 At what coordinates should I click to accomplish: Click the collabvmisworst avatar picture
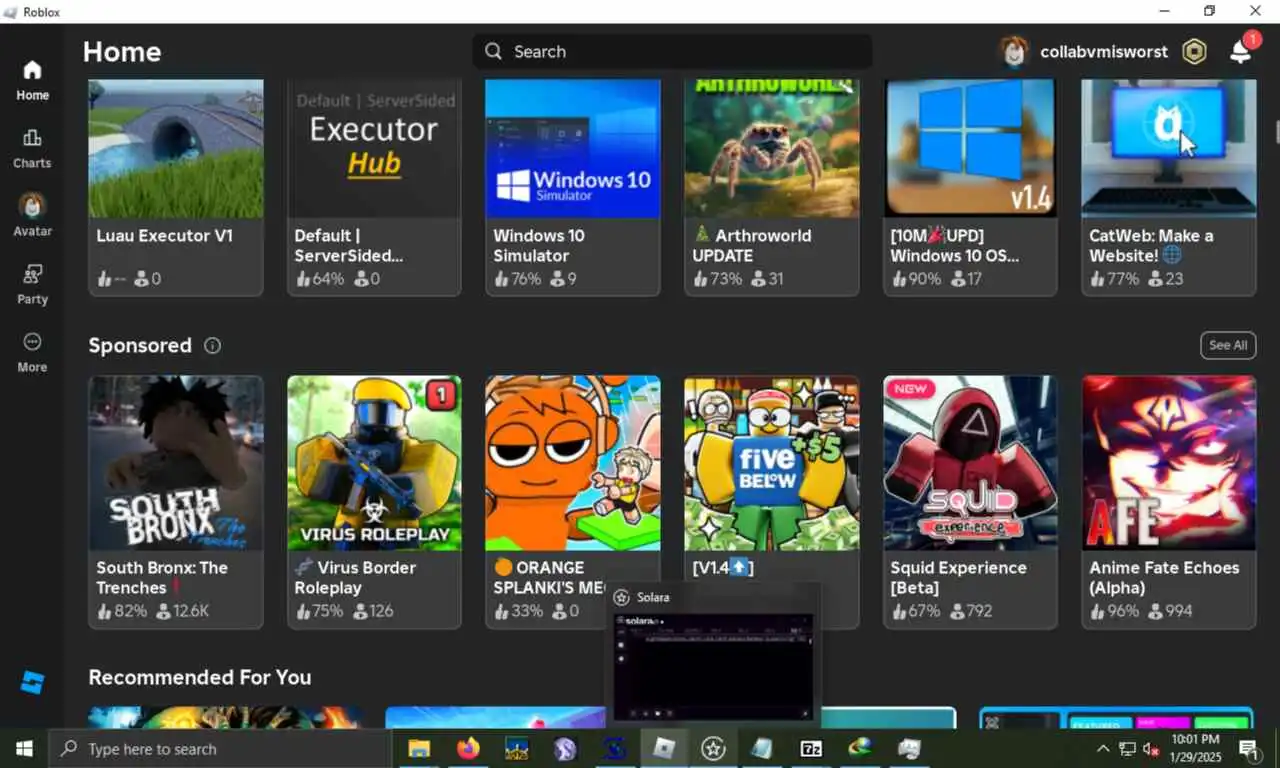tap(1014, 52)
